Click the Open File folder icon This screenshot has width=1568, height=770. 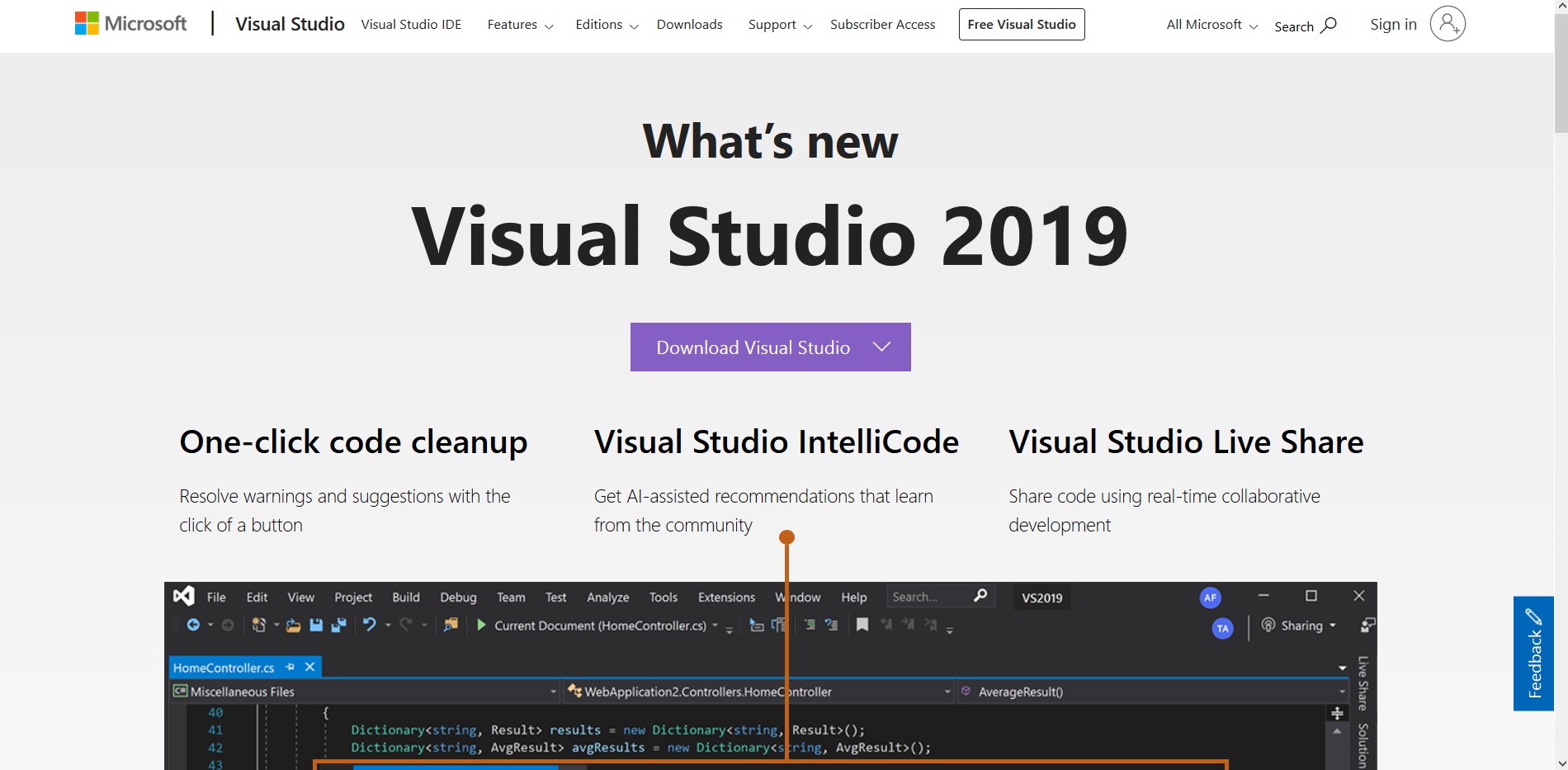tap(293, 626)
